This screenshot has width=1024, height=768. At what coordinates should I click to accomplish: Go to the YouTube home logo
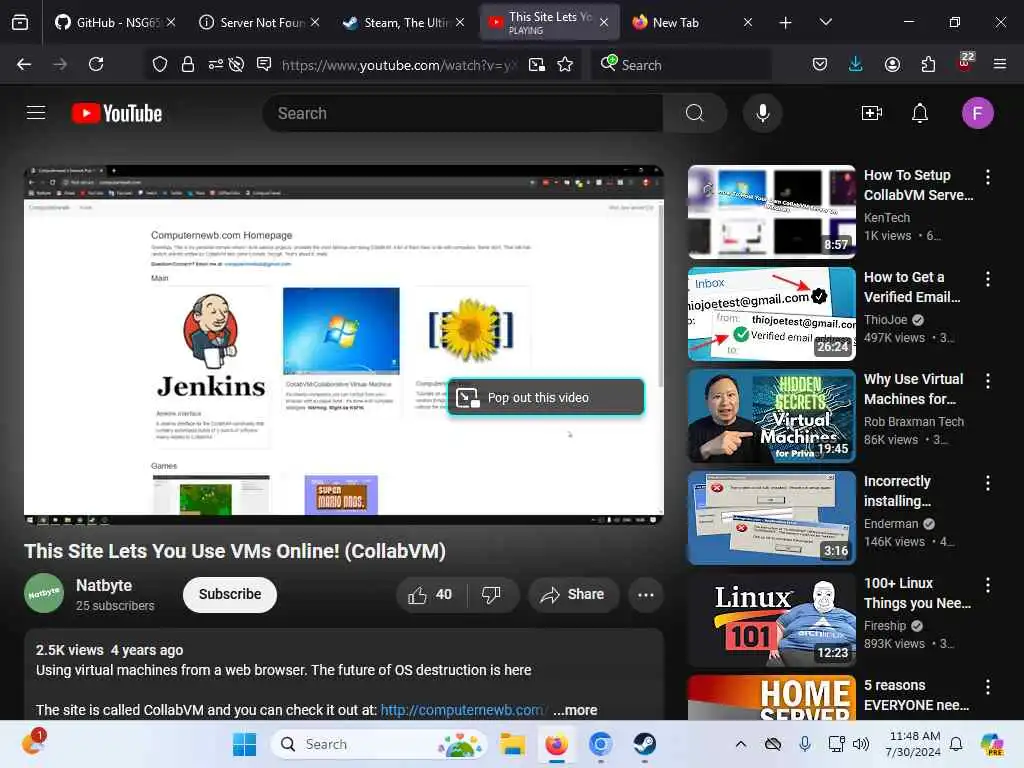click(x=117, y=113)
